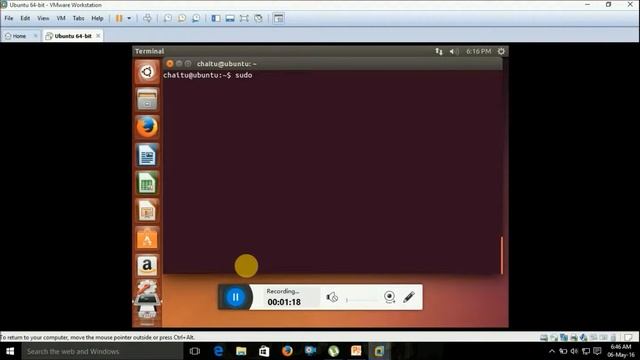Close the Home tab

(36, 36)
